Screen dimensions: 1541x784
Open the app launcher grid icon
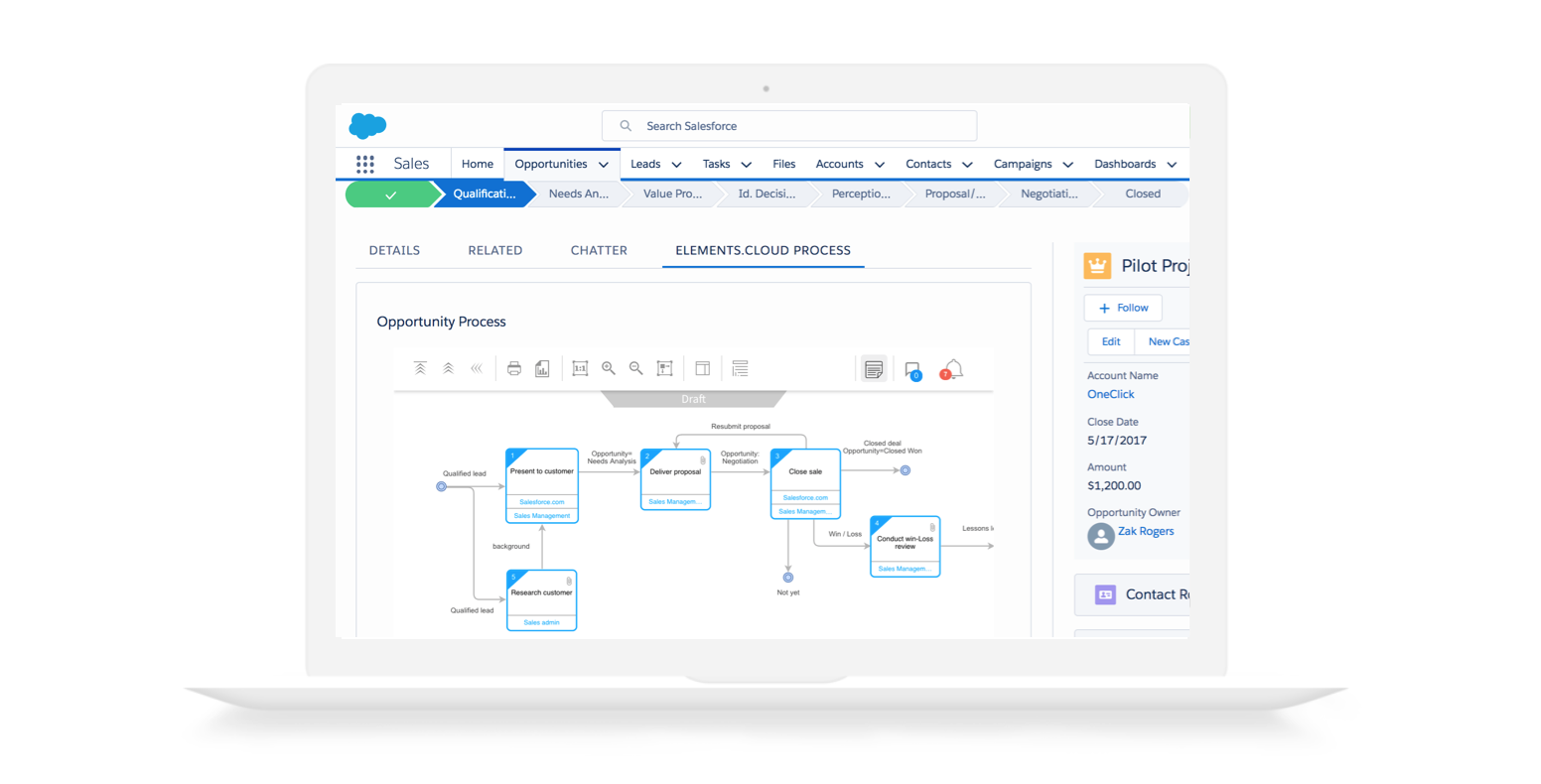[x=365, y=164]
